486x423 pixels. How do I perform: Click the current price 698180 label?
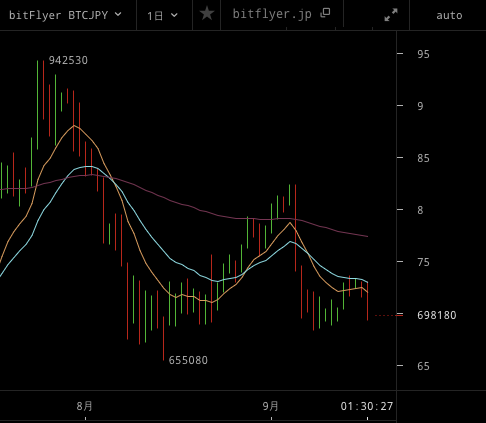point(436,315)
